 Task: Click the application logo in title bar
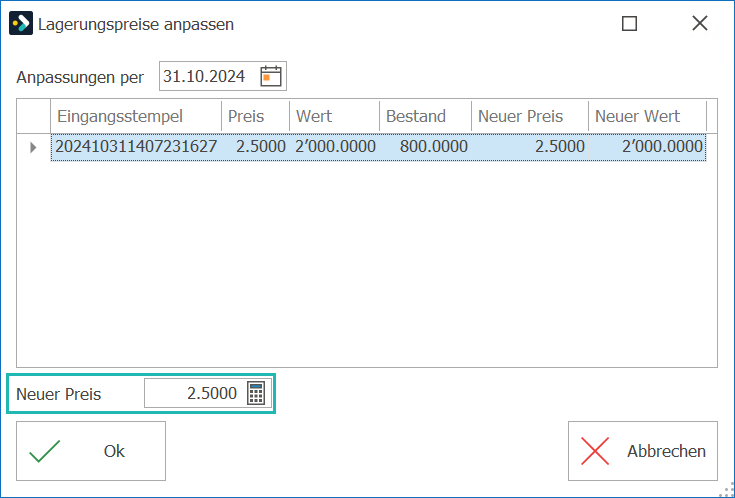21,23
